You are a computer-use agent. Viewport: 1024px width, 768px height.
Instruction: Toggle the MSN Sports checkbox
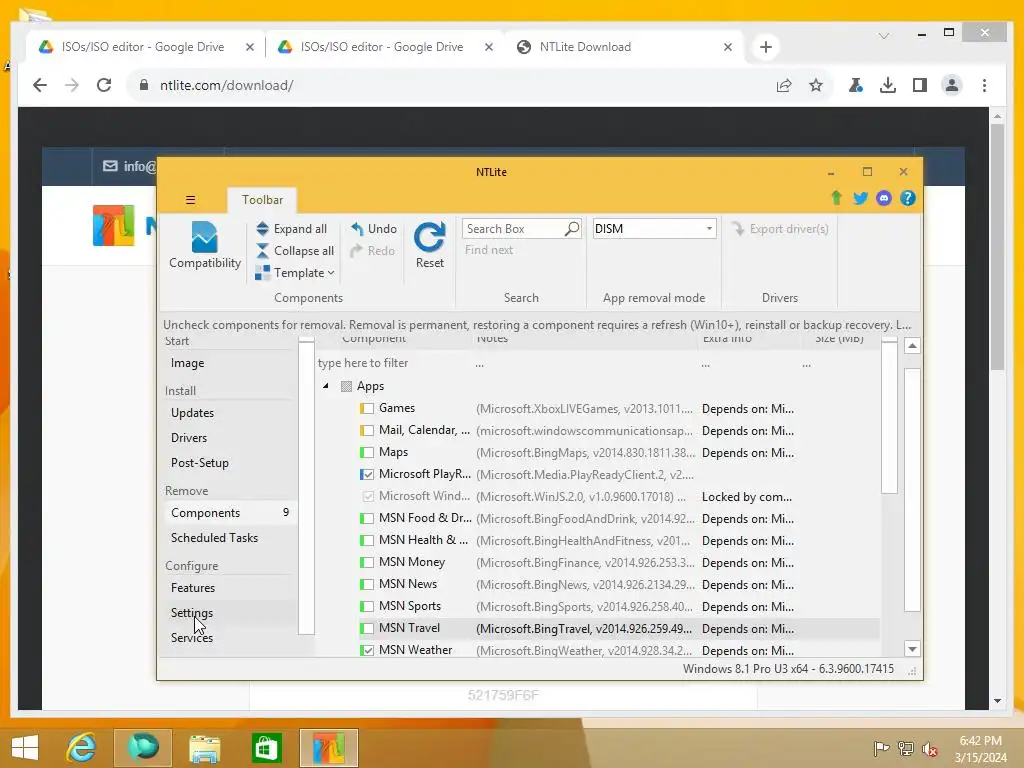point(368,606)
